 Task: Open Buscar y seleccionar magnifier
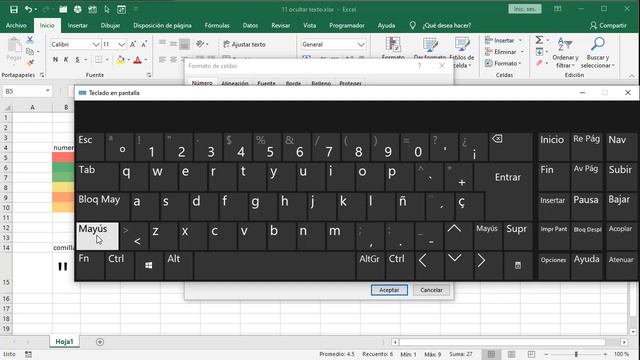click(598, 52)
